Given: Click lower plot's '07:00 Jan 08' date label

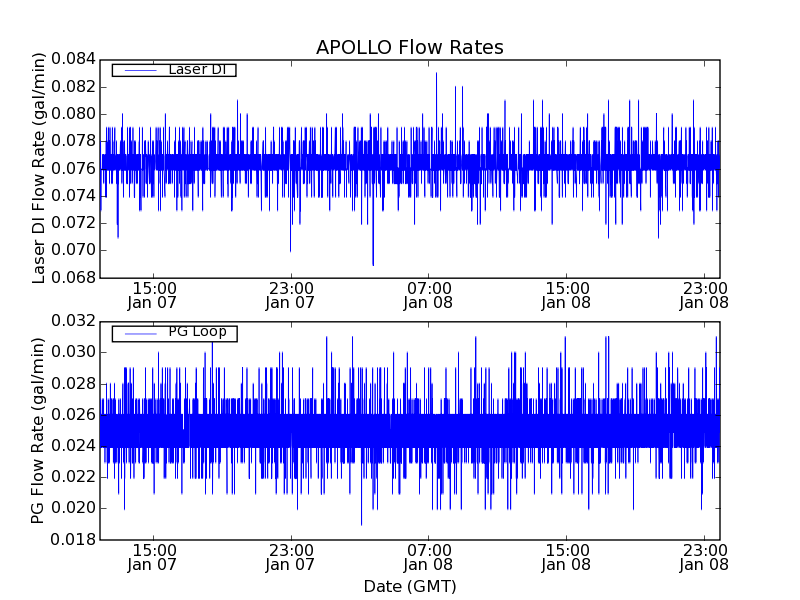Looking at the screenshot, I should 428,558.
